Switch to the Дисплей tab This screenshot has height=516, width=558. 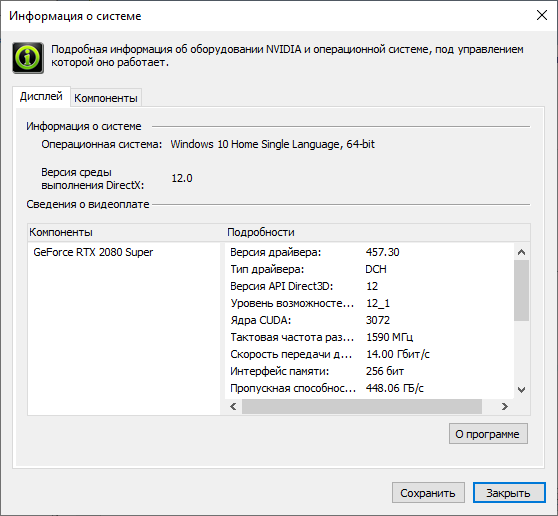point(41,96)
